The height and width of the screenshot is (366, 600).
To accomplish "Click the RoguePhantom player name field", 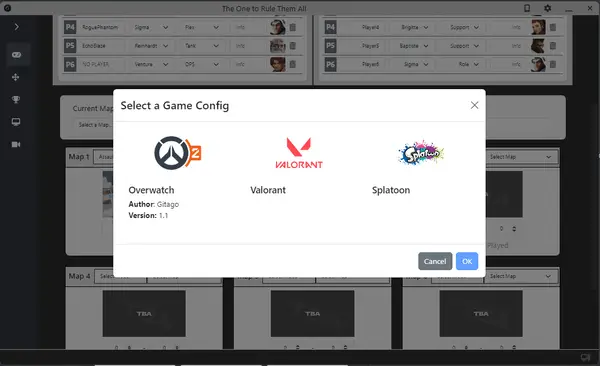I will click(x=103, y=27).
